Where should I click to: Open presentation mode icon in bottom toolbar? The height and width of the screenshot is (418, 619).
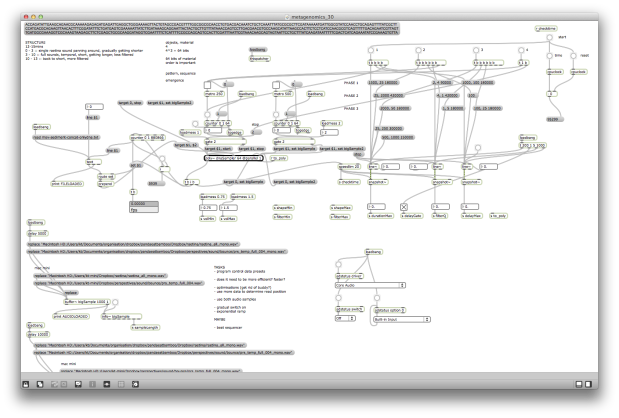[78, 384]
